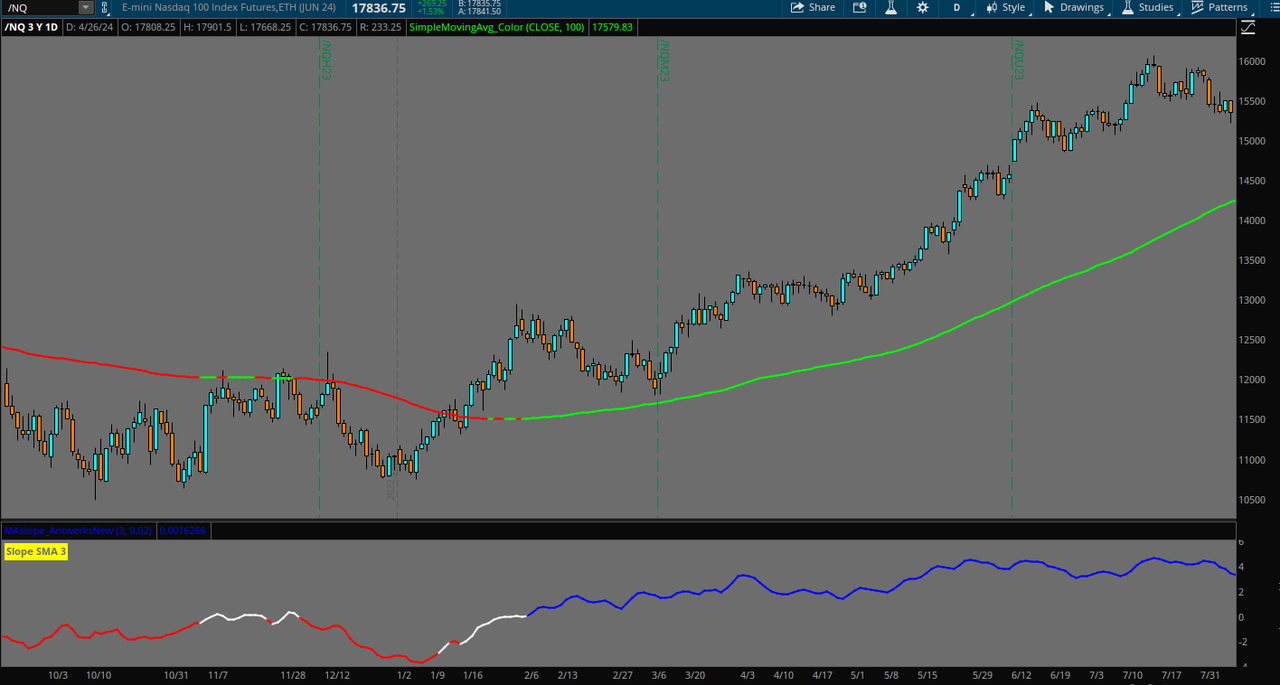Click the 2/6 date on time axis
This screenshot has width=1280, height=685.
[530, 675]
